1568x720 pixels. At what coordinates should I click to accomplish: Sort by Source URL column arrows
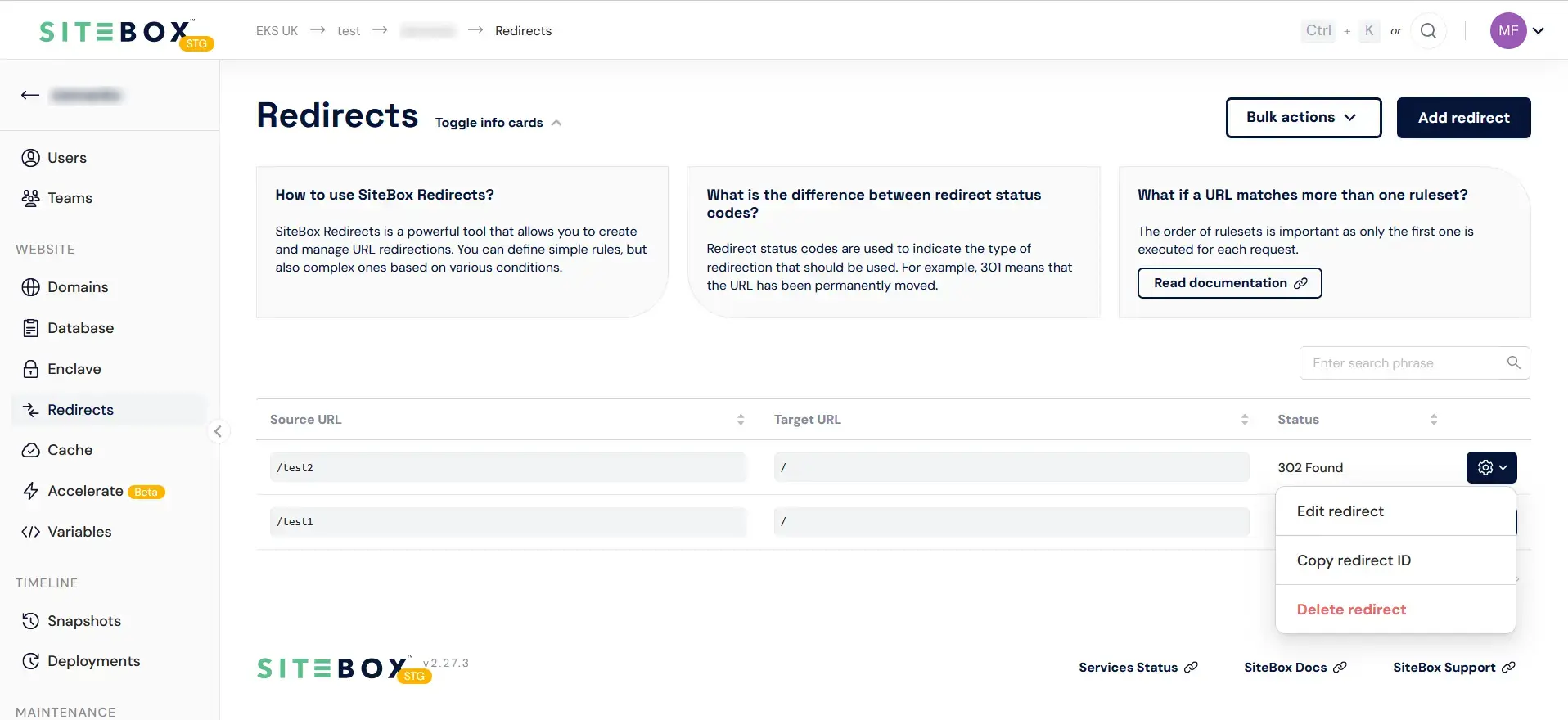pyautogui.click(x=741, y=420)
